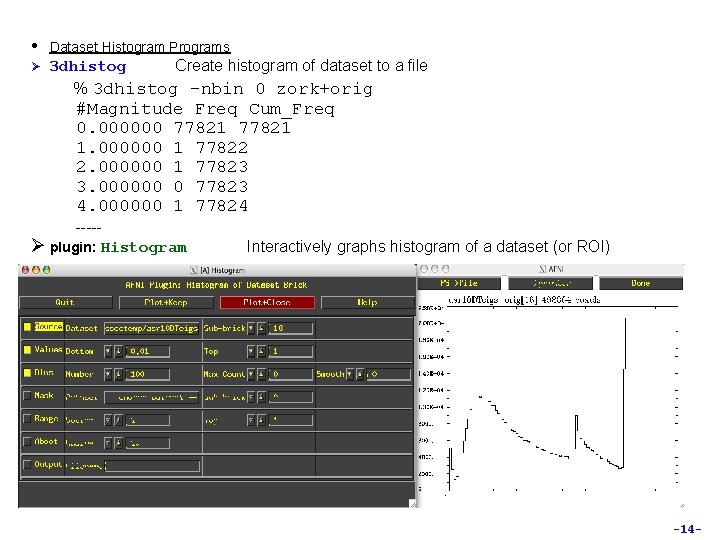
Task: Decrease Mask sub-brick with down arrow
Action: pyautogui.click(x=251, y=397)
